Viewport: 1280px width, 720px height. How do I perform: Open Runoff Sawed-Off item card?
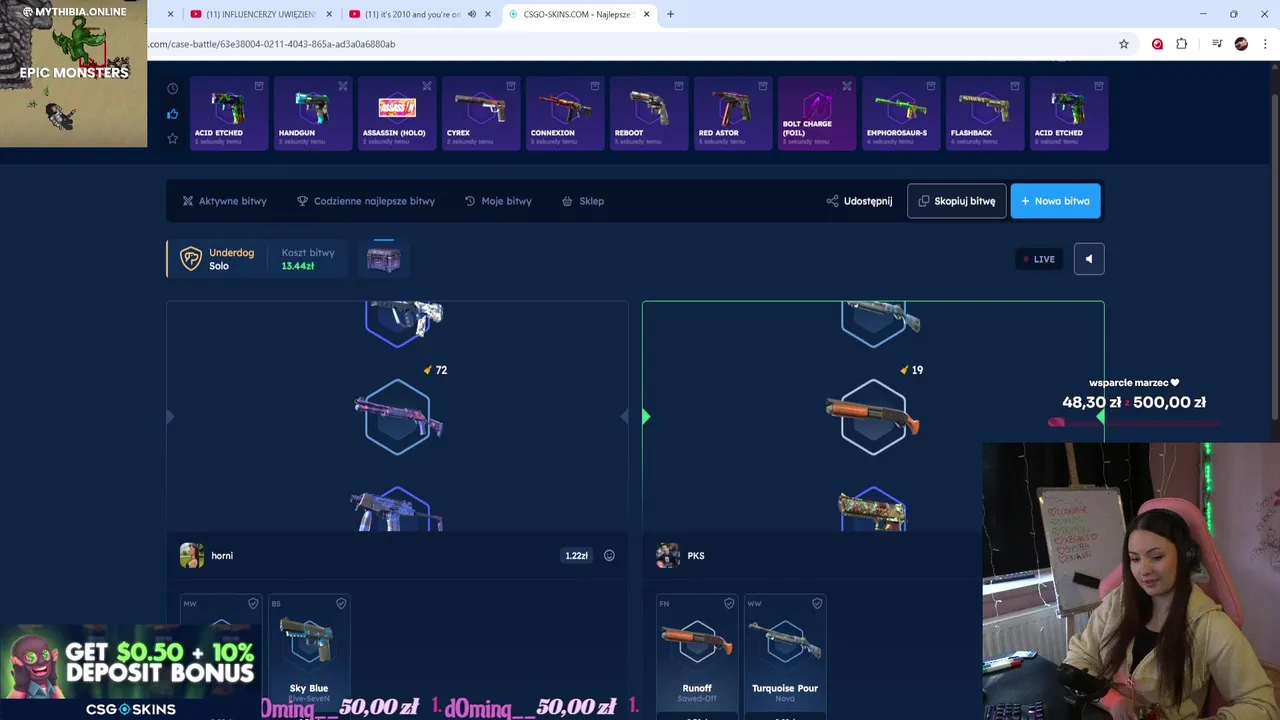pos(697,655)
